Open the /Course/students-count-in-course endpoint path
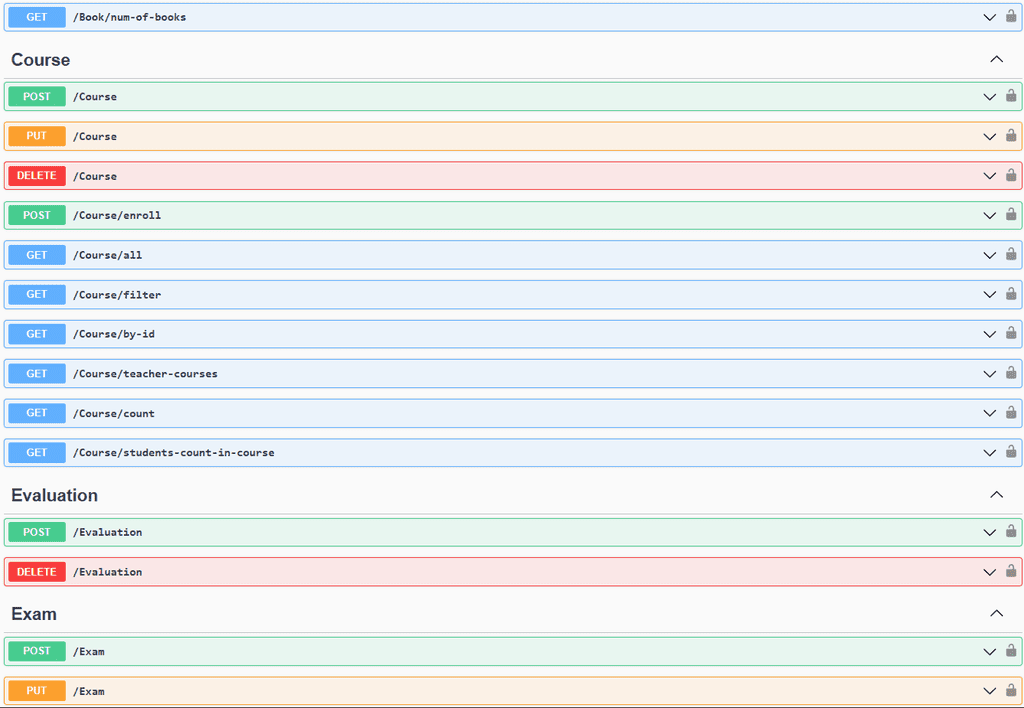Image resolution: width=1024 pixels, height=708 pixels. tap(173, 453)
